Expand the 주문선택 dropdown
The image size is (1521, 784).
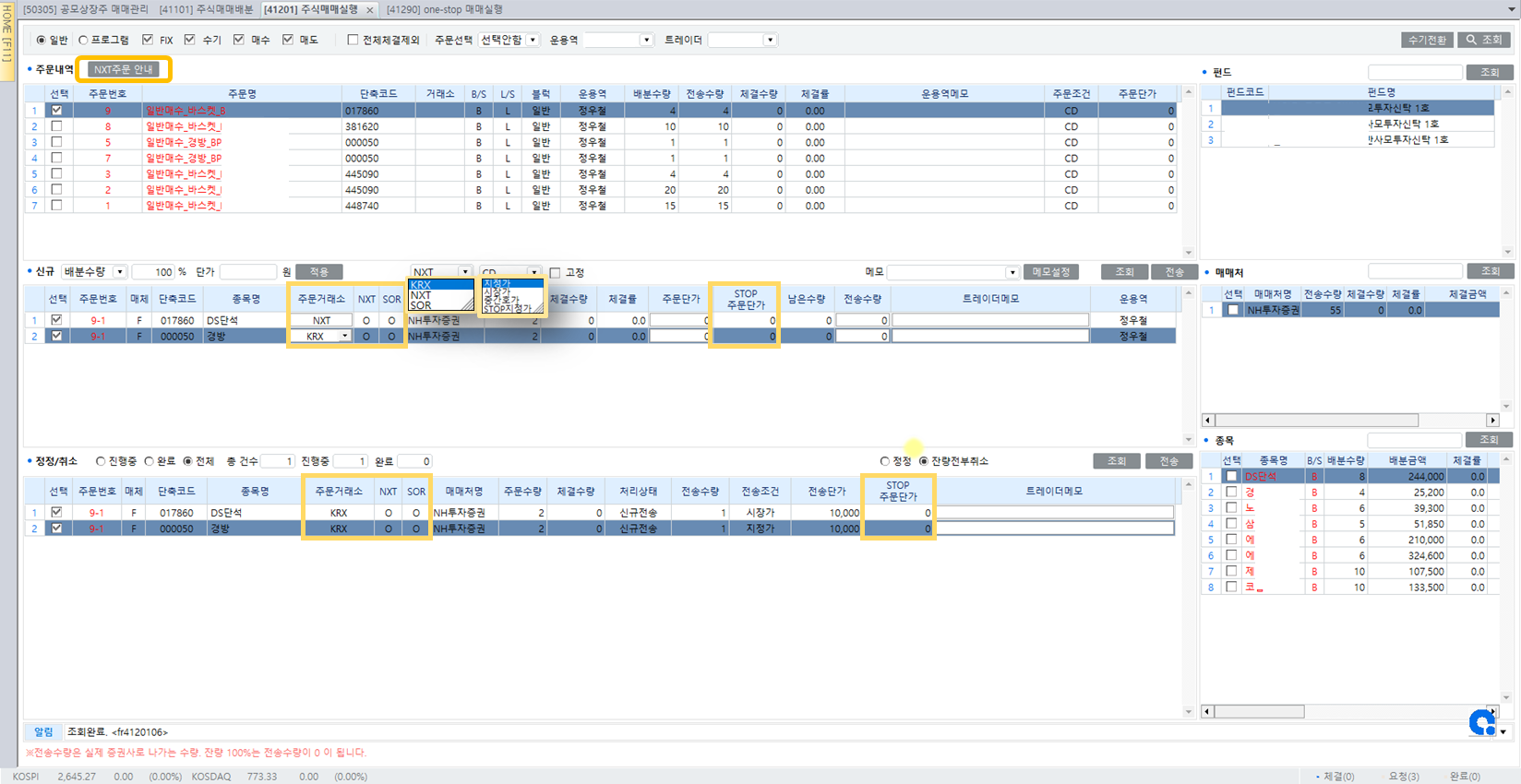533,40
